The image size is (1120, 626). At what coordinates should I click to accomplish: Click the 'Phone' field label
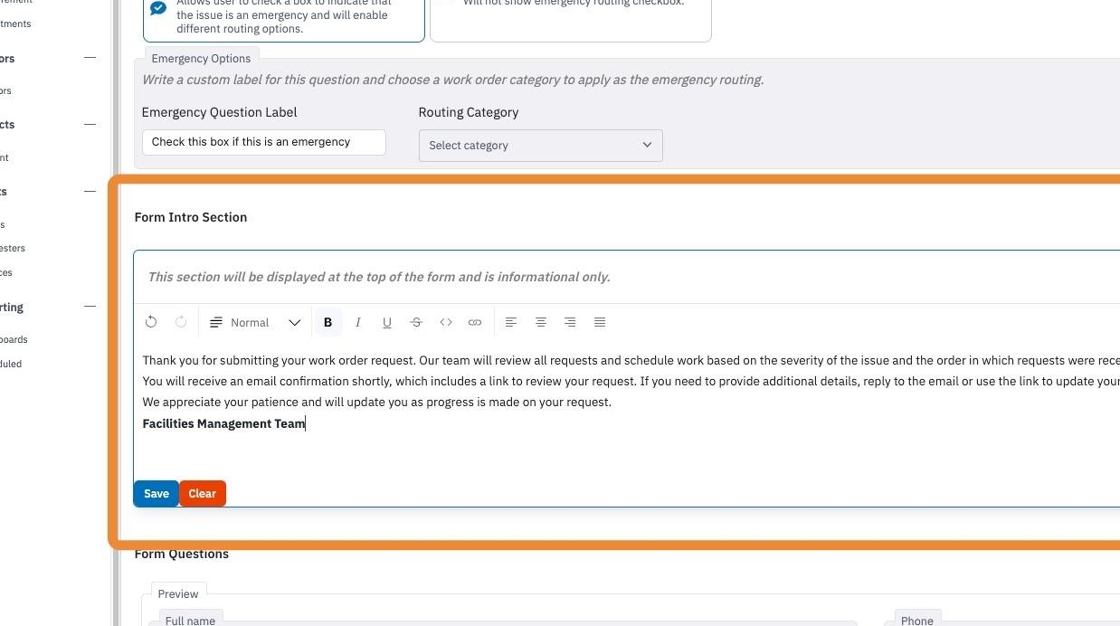pos(917,620)
